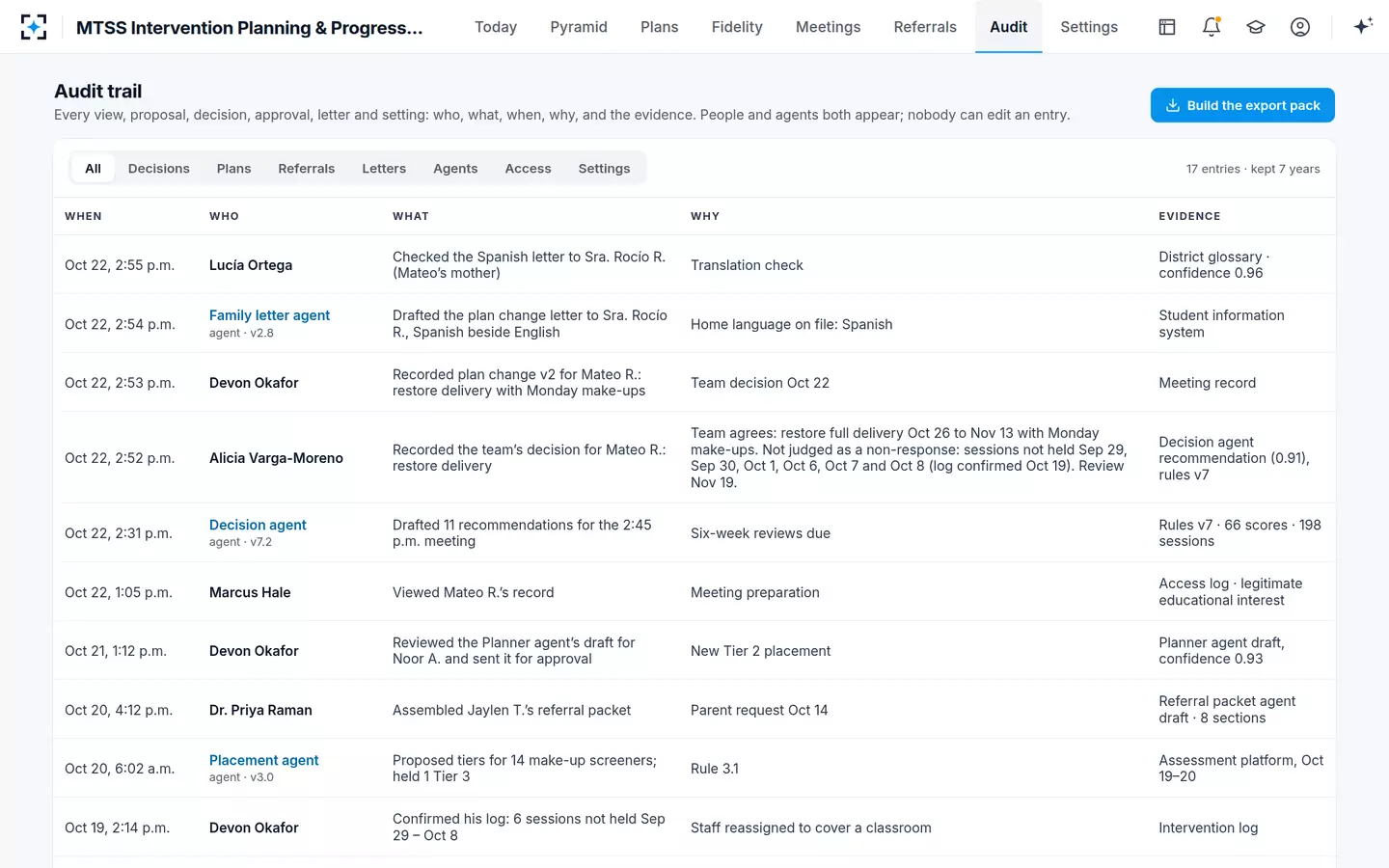
Task: Filter audit trail by Access
Action: tap(529, 169)
